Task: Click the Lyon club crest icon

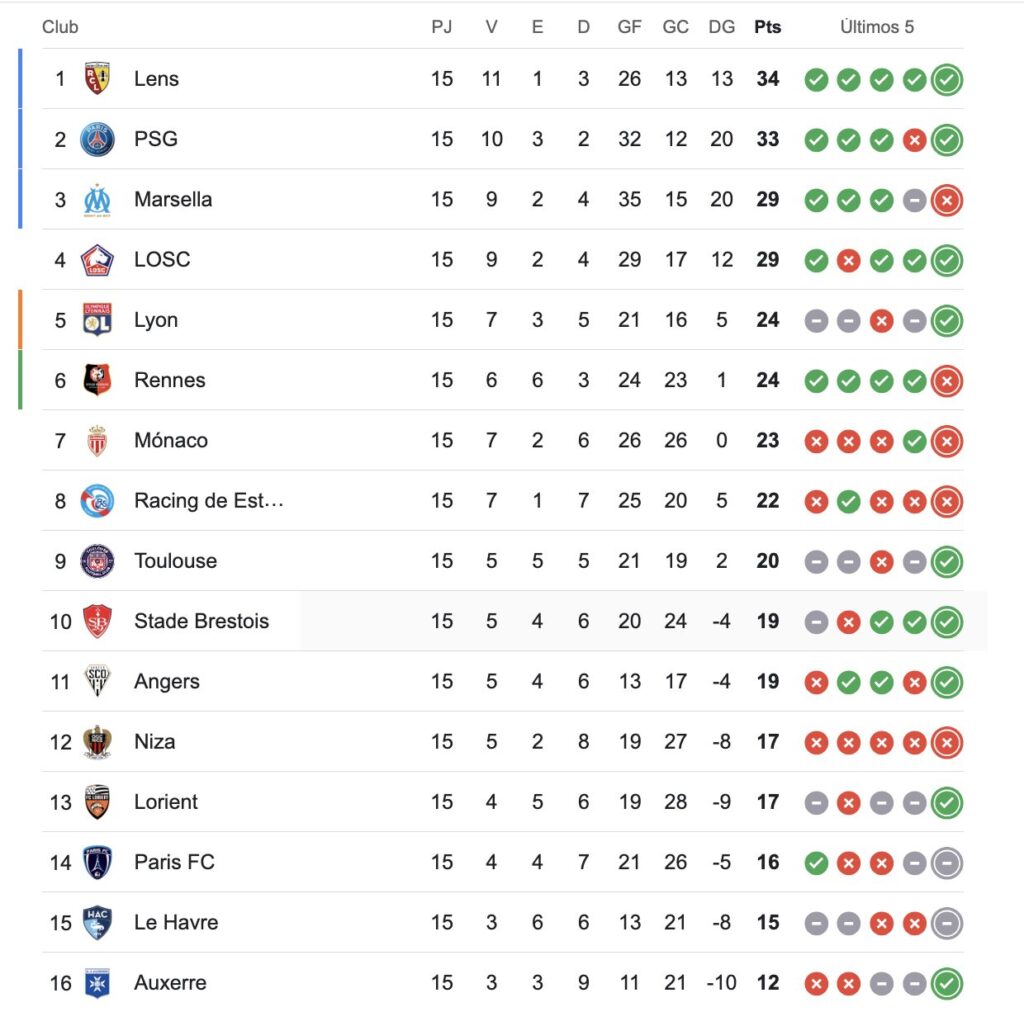Action: pyautogui.click(x=97, y=320)
